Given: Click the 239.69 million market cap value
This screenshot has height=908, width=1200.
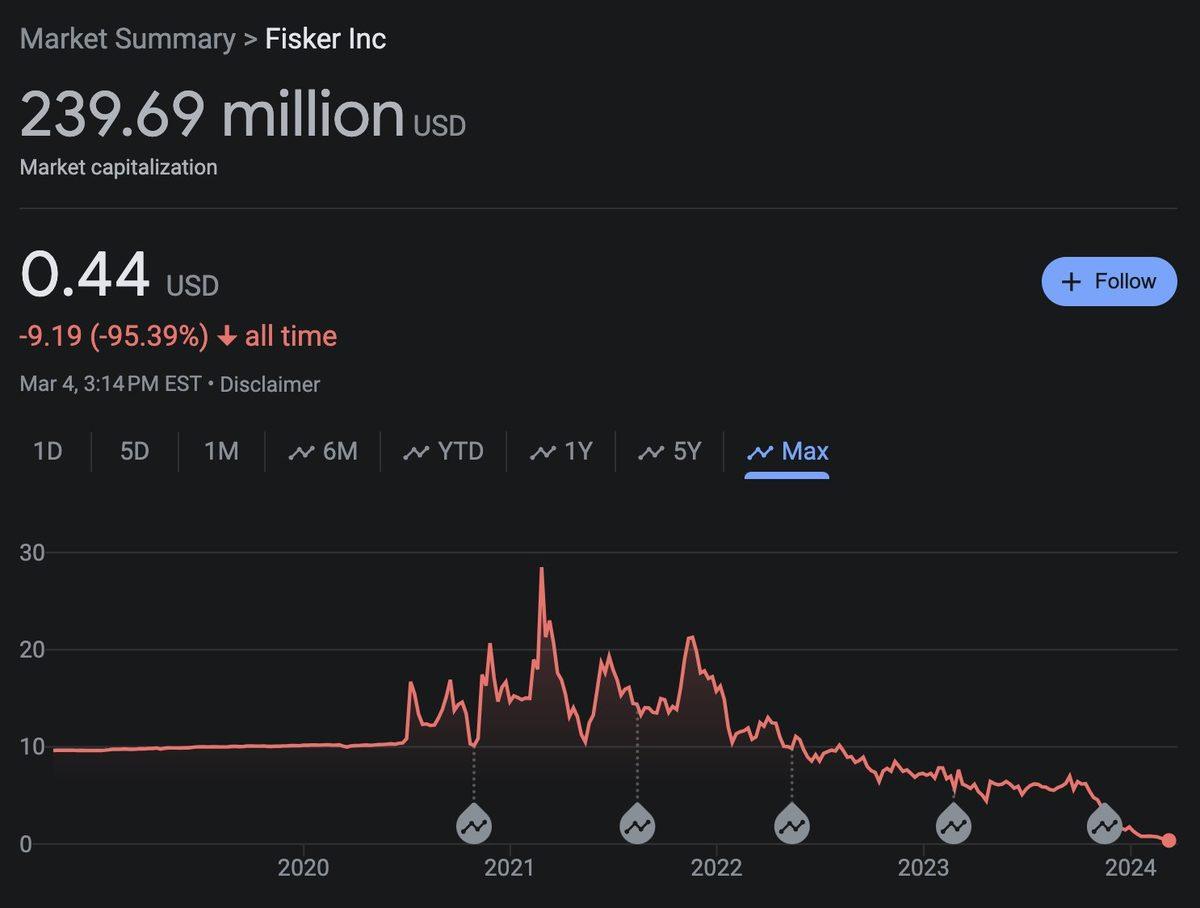Looking at the screenshot, I should (x=212, y=114).
